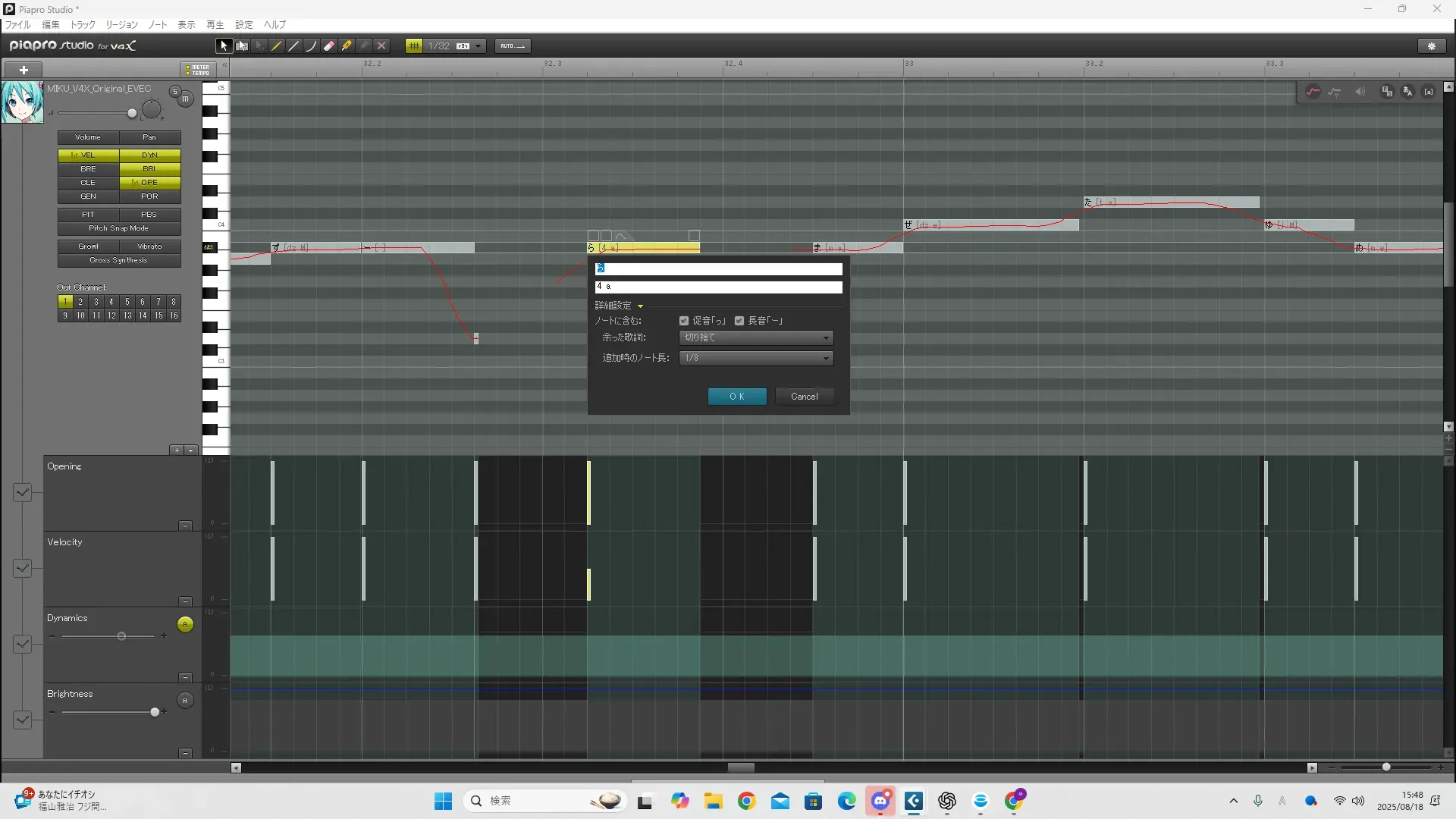The image size is (1456, 819).
Task: Choose the Curve draw tool
Action: coord(312,46)
